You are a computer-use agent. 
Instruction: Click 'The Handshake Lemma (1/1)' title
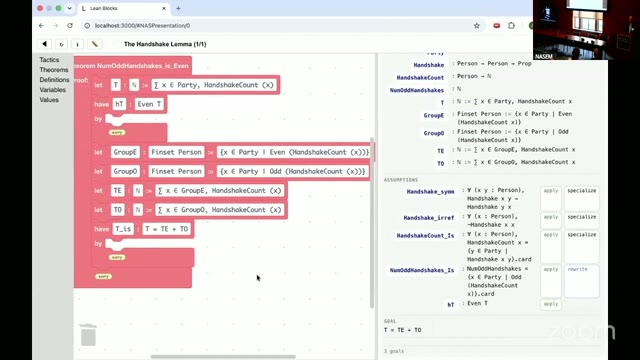click(x=165, y=44)
